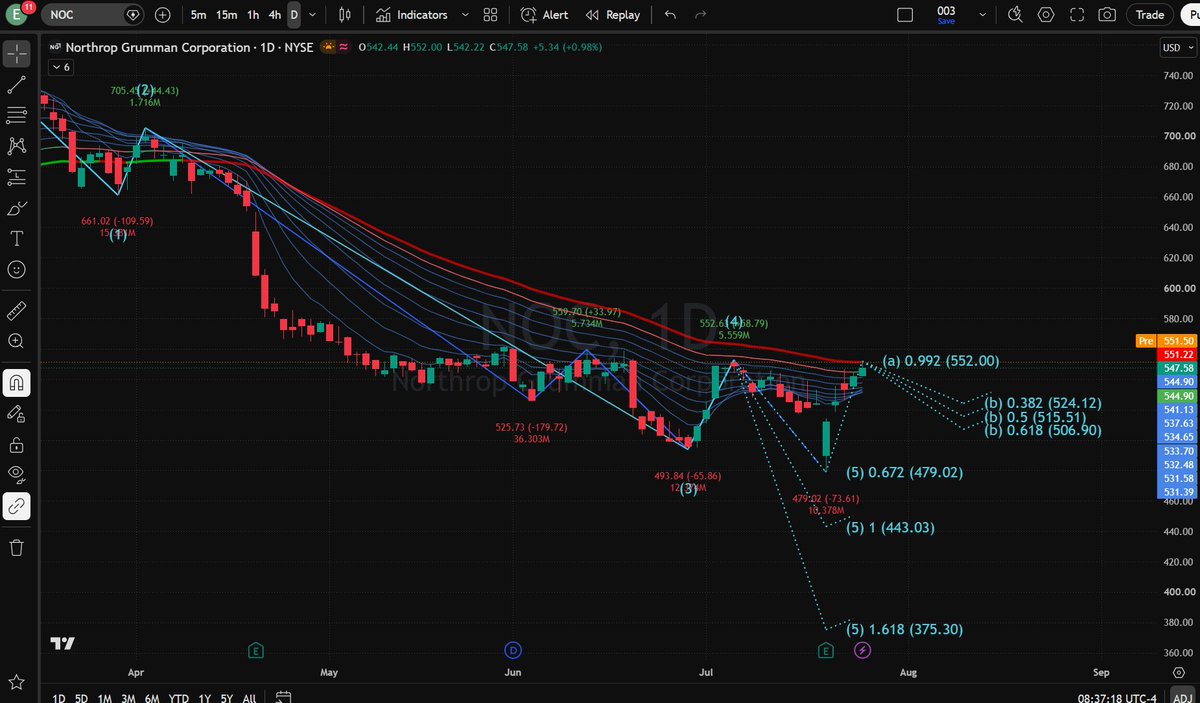1200x703 pixels.
Task: Set range to 5Y
Action: pos(227,697)
